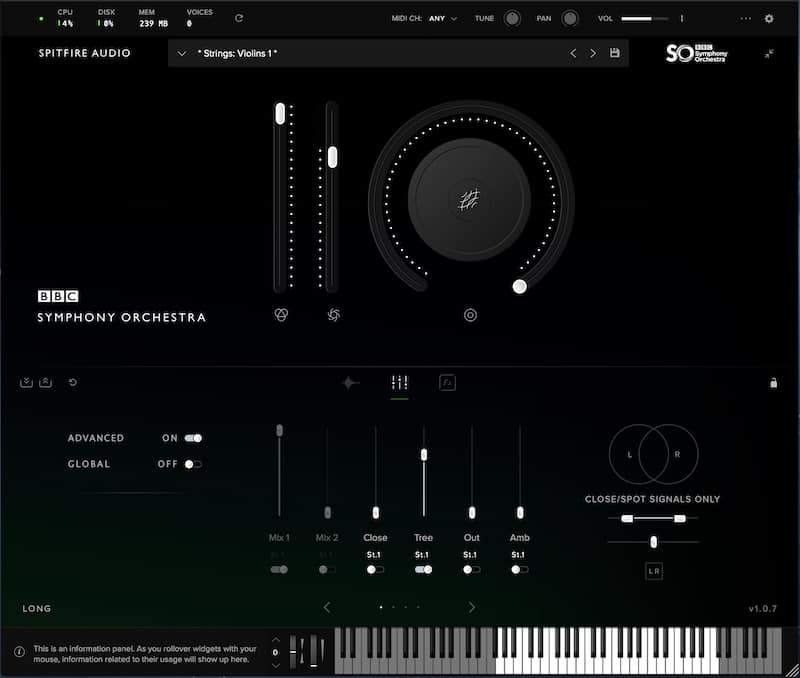Click the upload preset icon
The height and width of the screenshot is (678, 800).
click(x=45, y=381)
